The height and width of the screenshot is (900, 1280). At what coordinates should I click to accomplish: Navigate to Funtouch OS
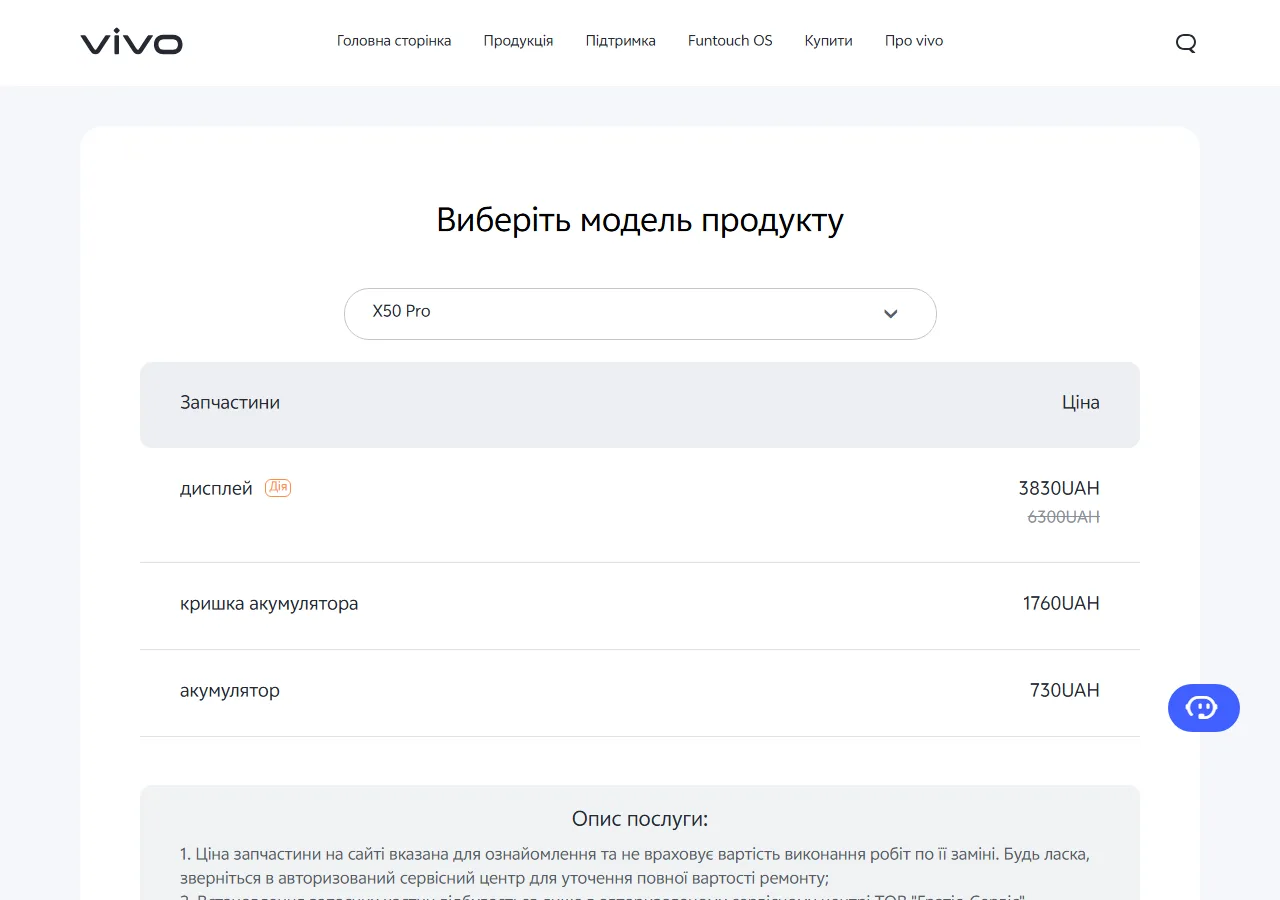(x=730, y=41)
